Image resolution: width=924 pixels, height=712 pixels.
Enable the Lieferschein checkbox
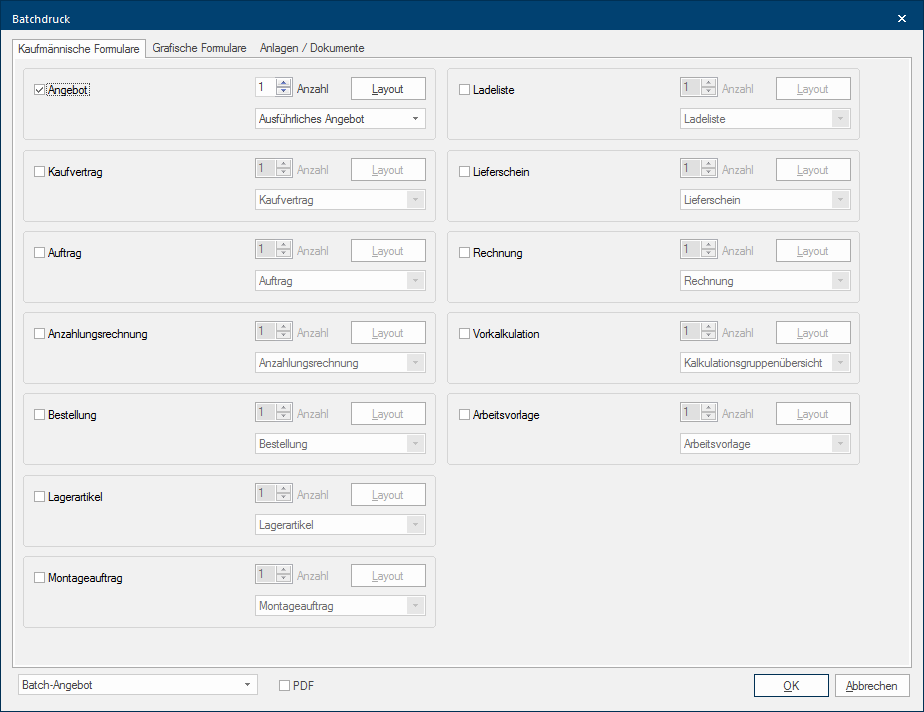click(x=464, y=172)
